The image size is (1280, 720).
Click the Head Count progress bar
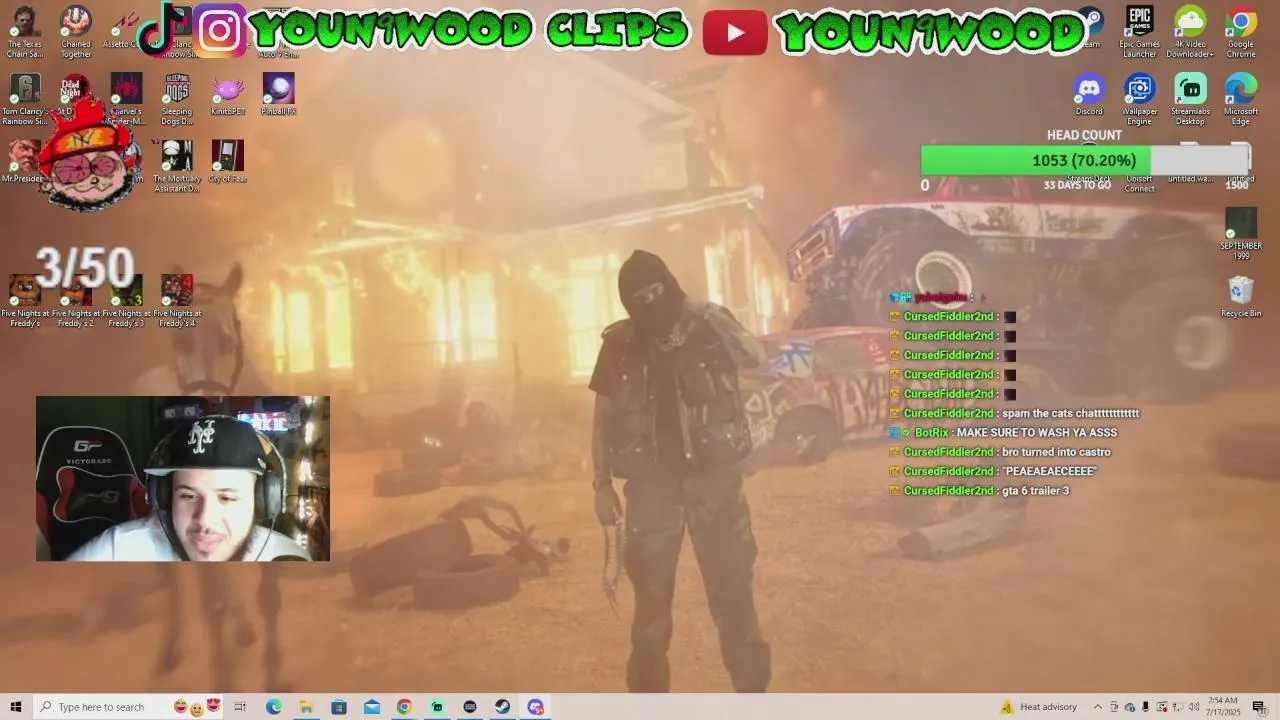[x=1085, y=160]
